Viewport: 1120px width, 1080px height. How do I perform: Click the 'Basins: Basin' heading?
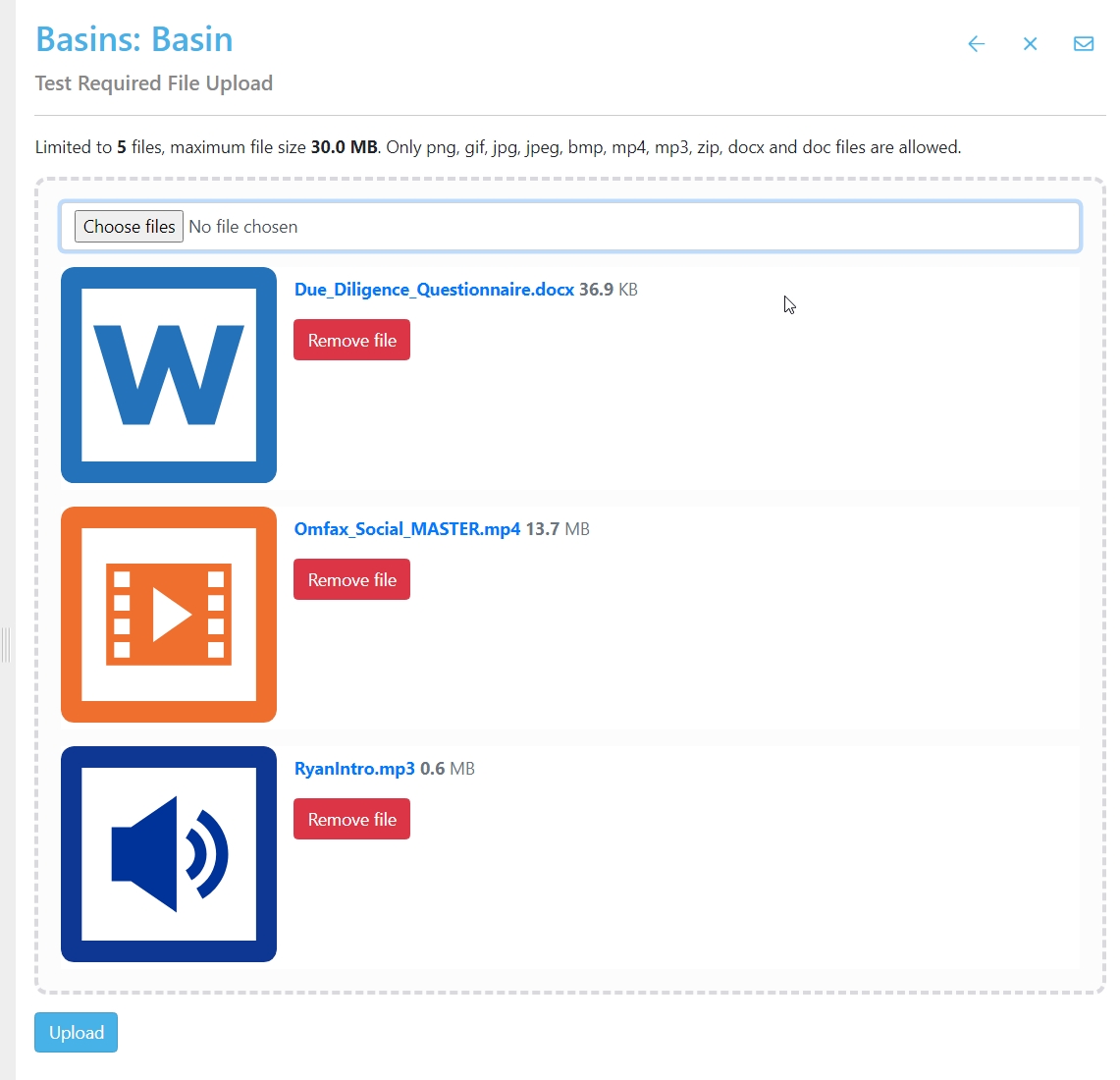click(x=134, y=40)
